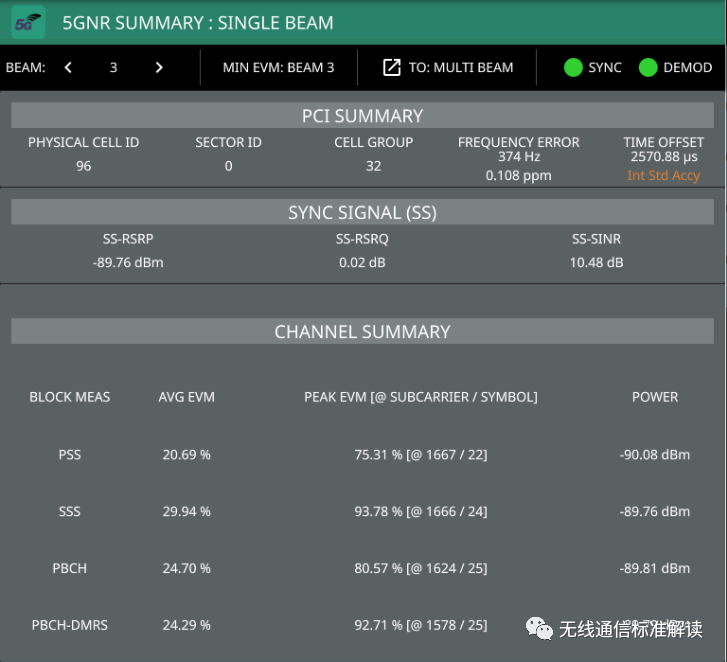Click the beam number 3 field
The width and height of the screenshot is (727, 662).
[113, 68]
